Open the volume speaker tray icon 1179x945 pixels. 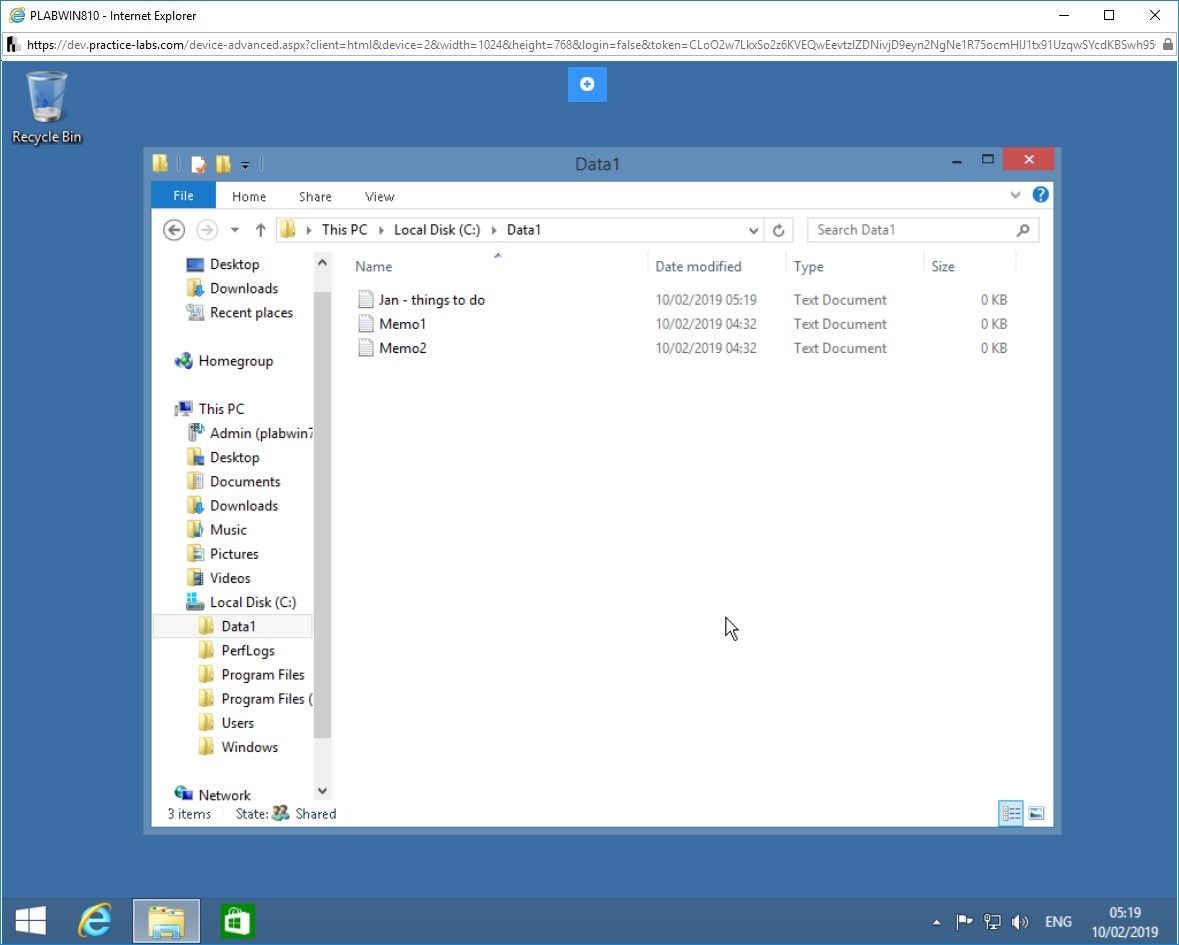[x=1020, y=921]
